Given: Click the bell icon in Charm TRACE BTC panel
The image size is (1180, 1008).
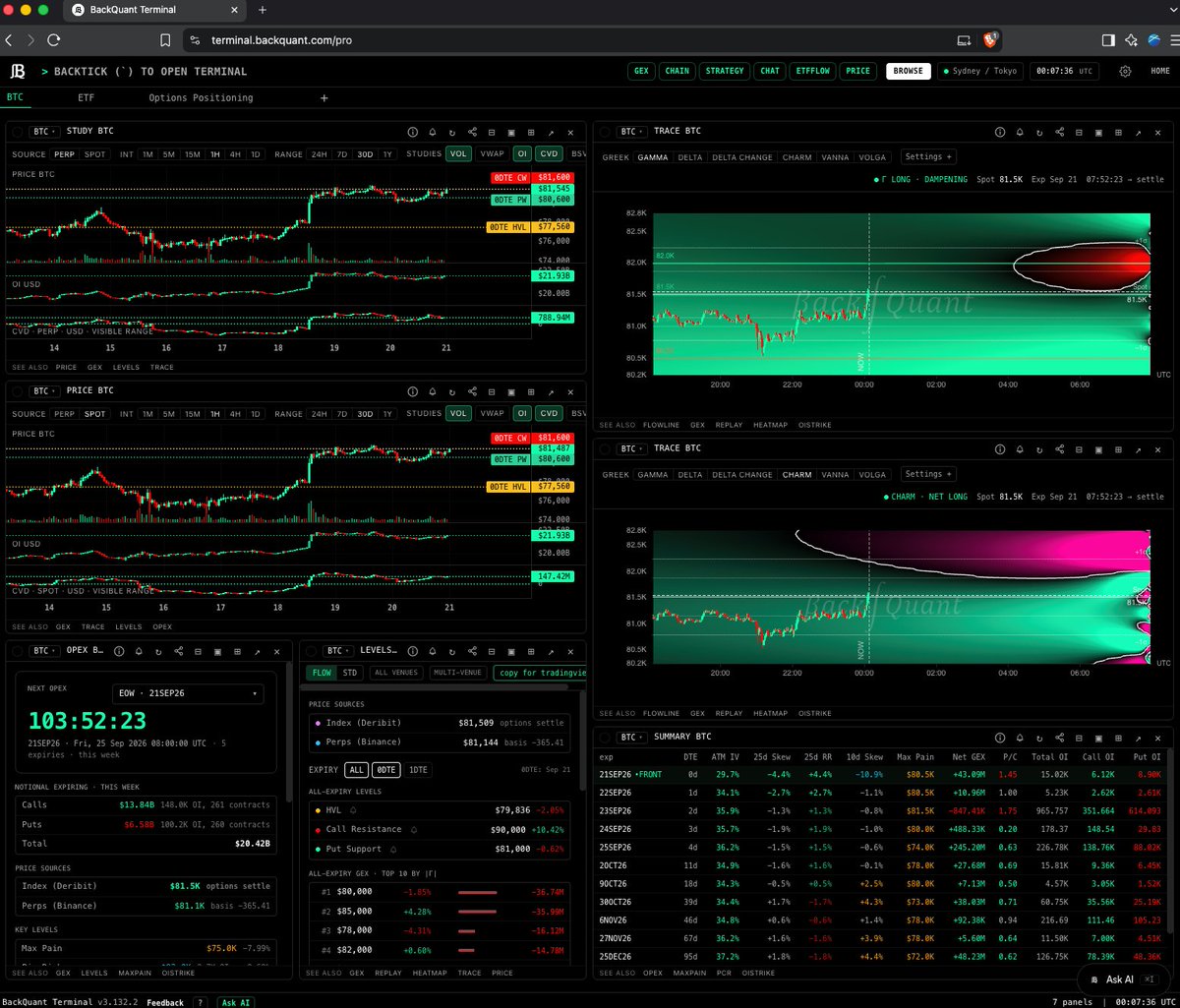Looking at the screenshot, I should pos(1020,449).
